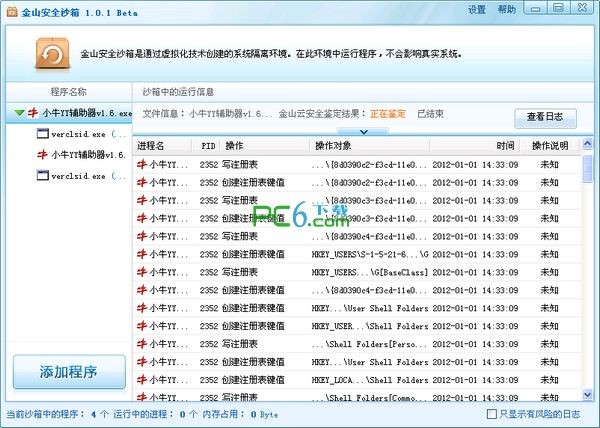
Task: Expand file info with the down chevron
Action: [364, 132]
